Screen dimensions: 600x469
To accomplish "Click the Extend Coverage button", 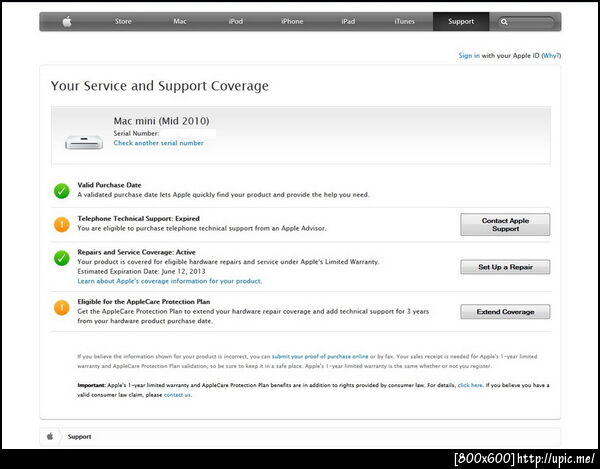I will (x=505, y=312).
